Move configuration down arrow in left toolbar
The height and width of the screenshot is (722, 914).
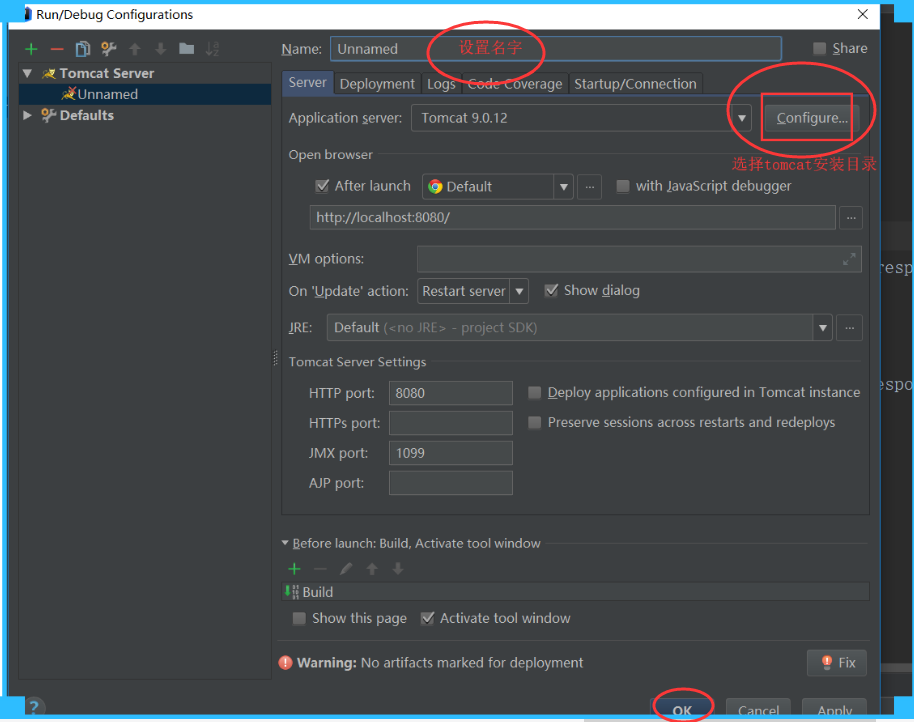pyautogui.click(x=160, y=49)
